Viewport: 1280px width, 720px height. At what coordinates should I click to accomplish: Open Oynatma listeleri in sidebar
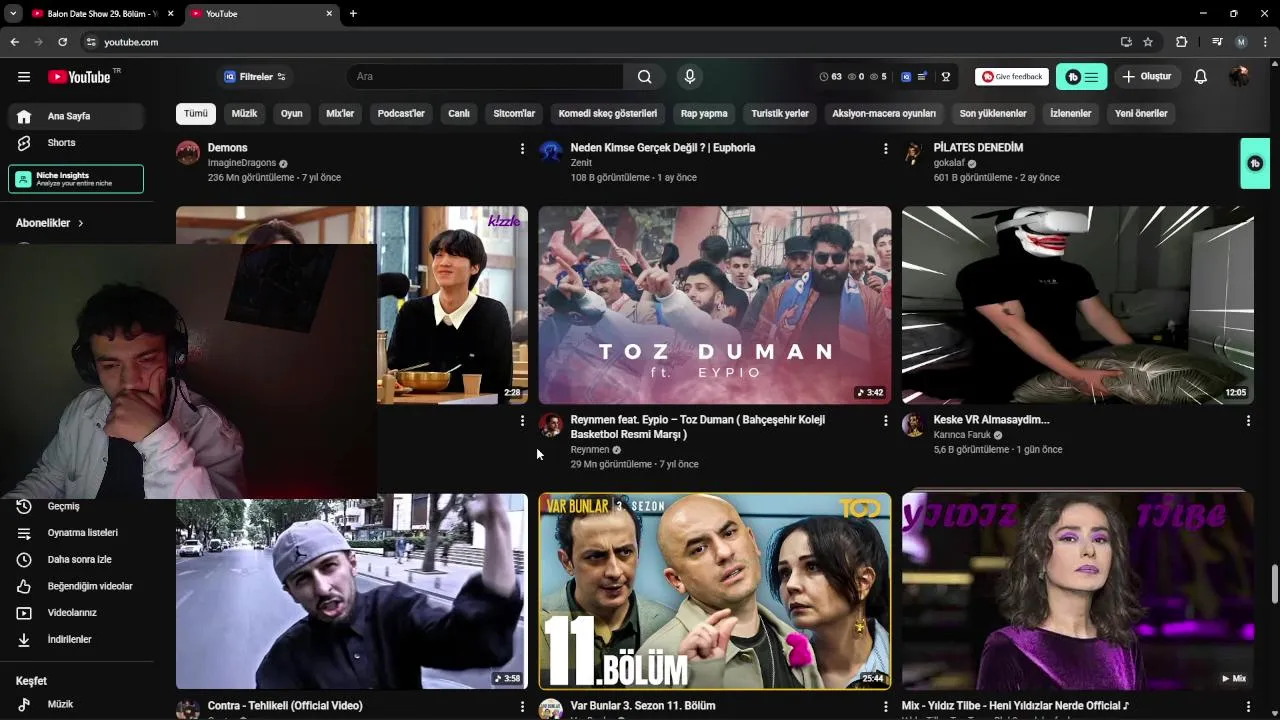pyautogui.click(x=76, y=533)
